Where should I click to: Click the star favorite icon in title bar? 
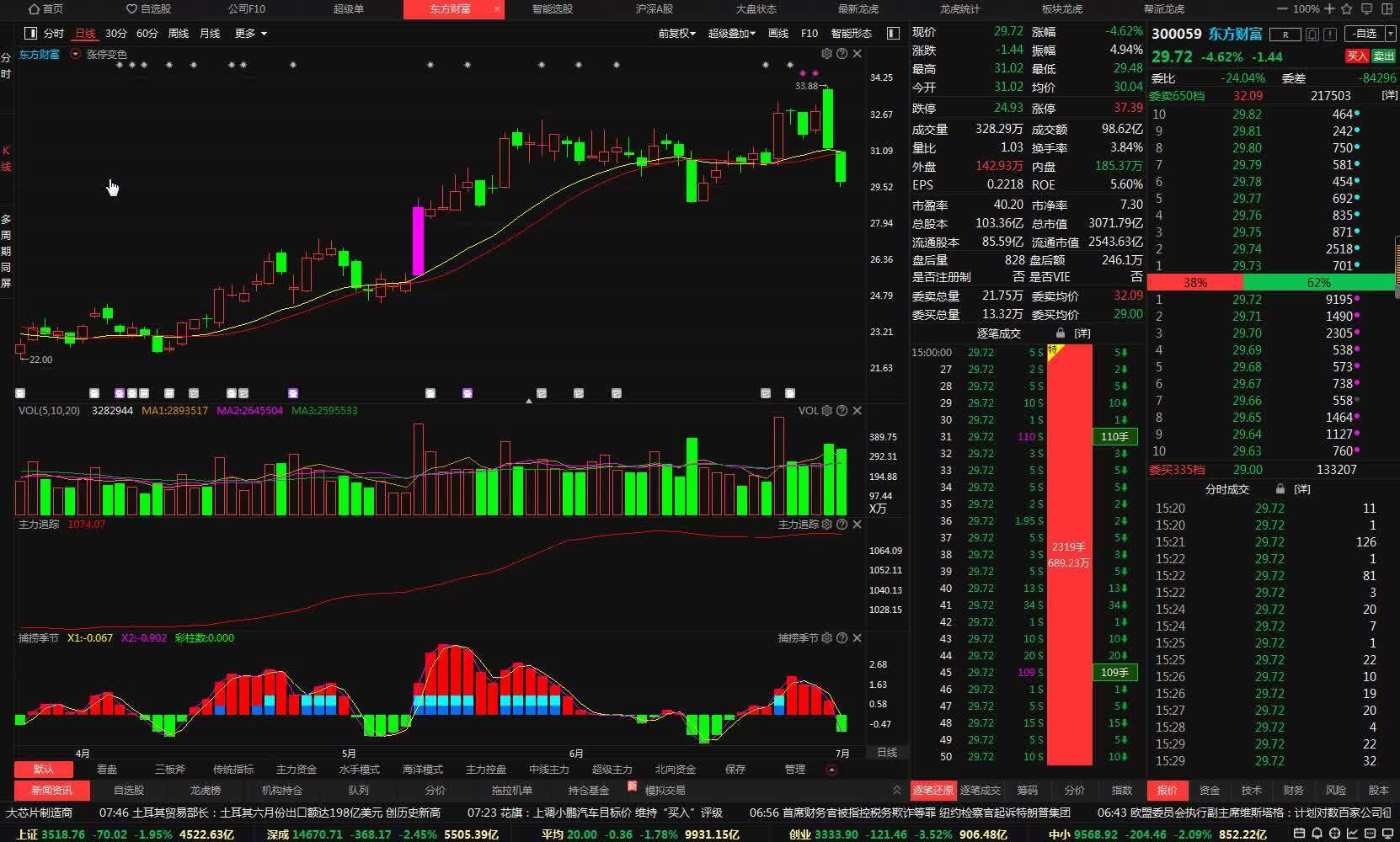tap(1347, 9)
